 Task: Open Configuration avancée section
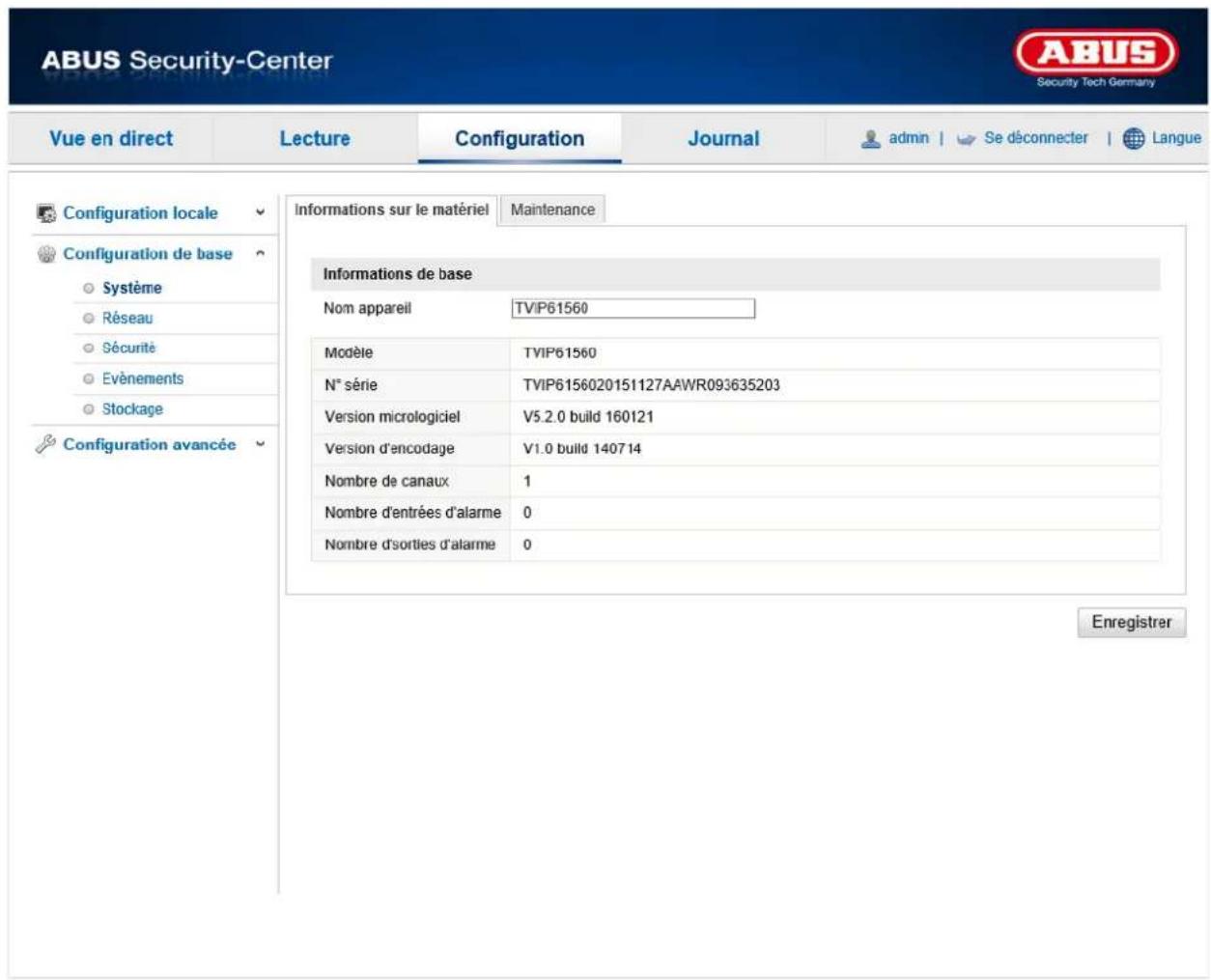150,444
